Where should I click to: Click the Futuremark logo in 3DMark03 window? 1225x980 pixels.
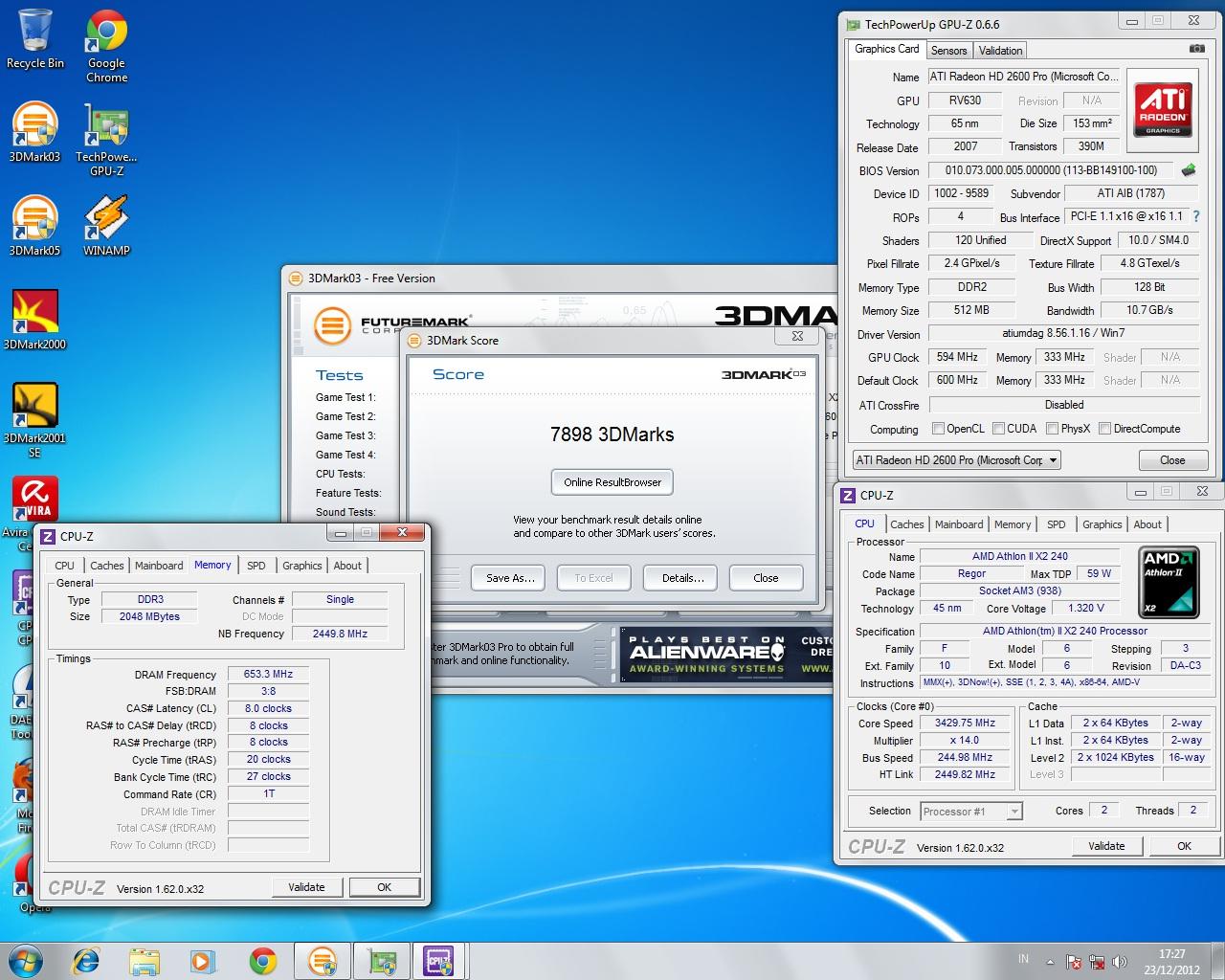[x=392, y=326]
